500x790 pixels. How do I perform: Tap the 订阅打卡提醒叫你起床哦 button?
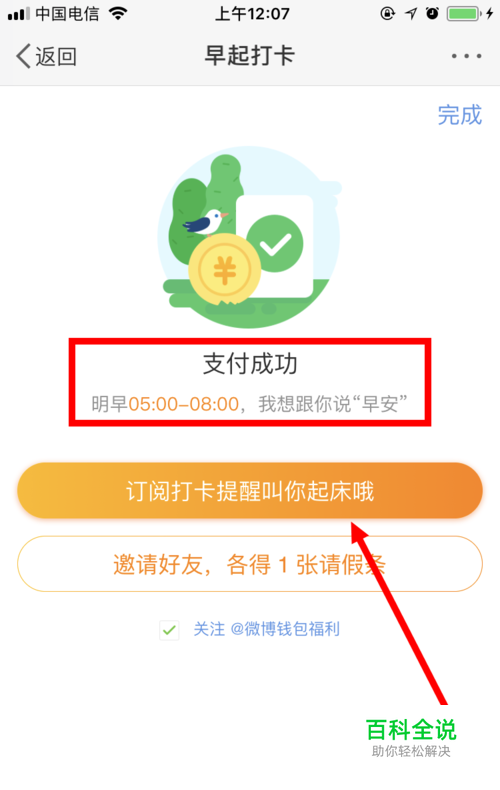pos(250,491)
